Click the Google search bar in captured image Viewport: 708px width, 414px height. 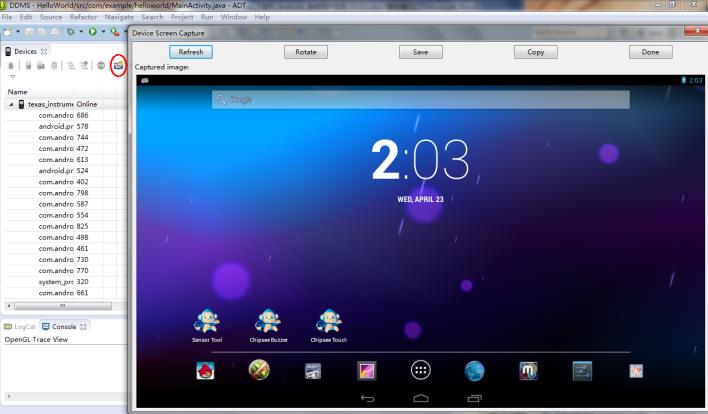[420, 99]
